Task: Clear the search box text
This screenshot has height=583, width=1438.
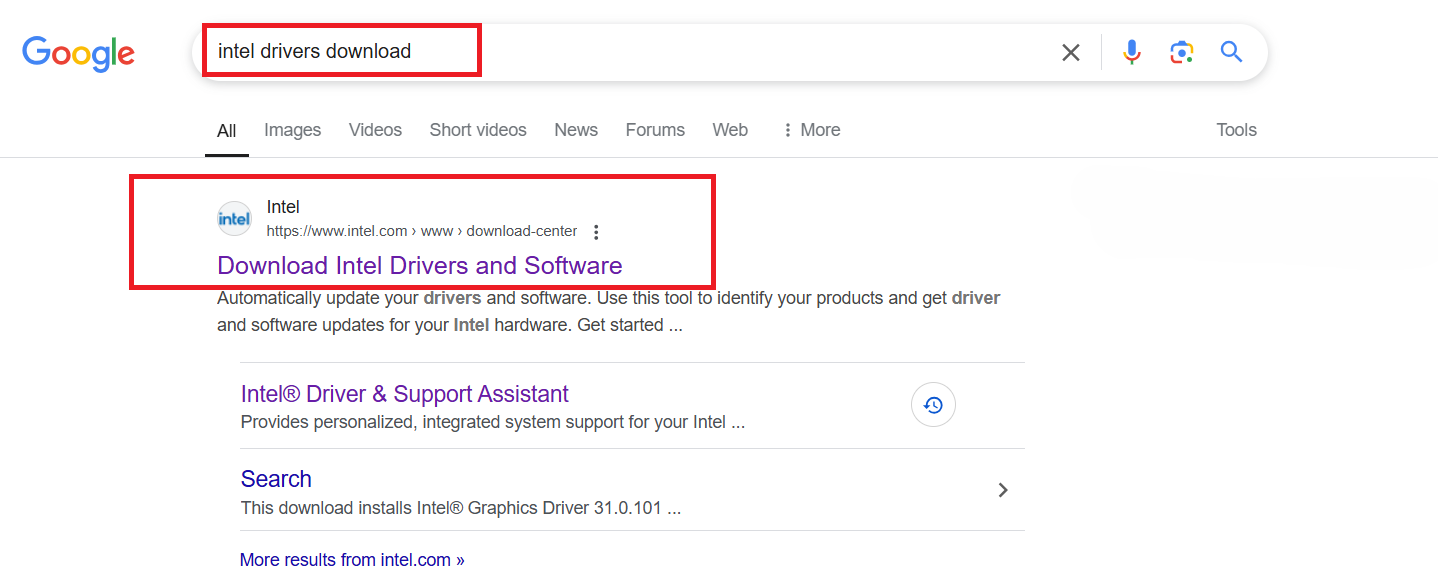Action: (x=1070, y=52)
